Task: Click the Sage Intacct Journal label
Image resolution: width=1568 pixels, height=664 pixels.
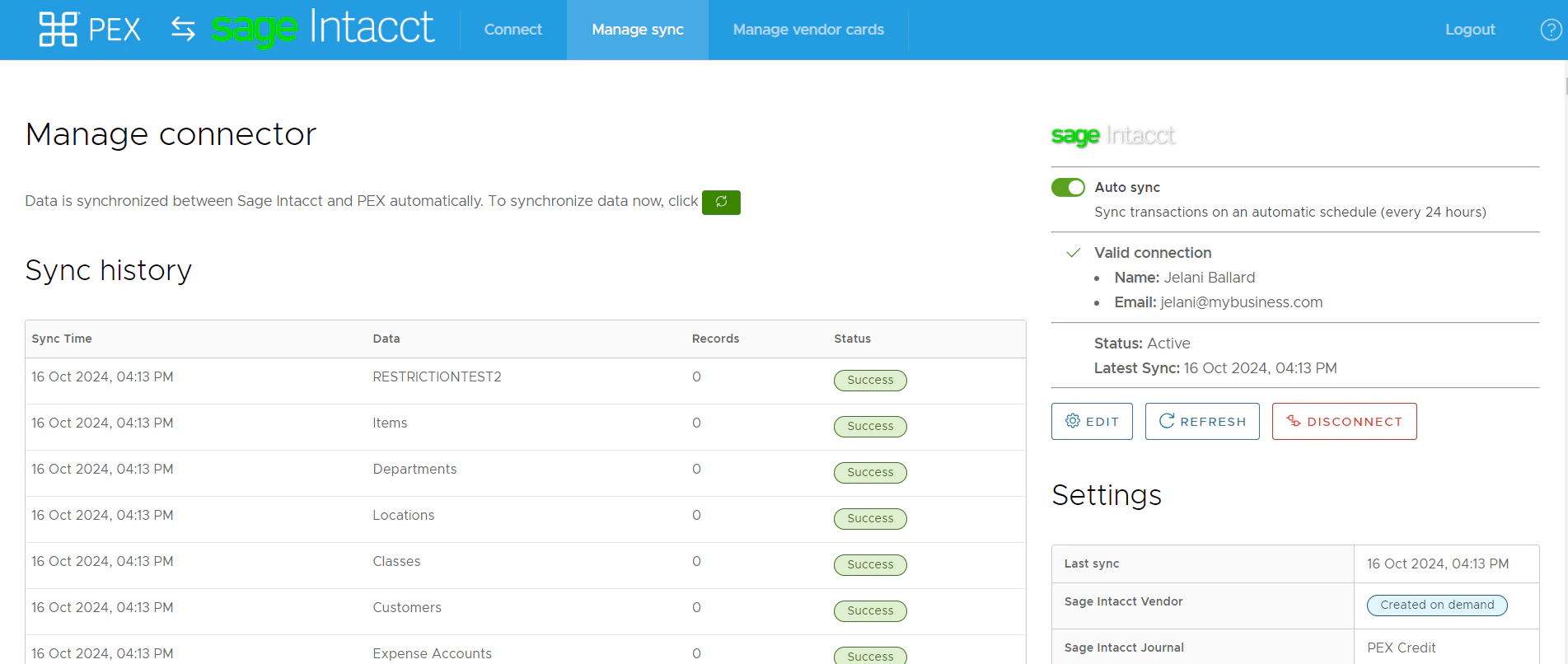Action: click(1124, 648)
